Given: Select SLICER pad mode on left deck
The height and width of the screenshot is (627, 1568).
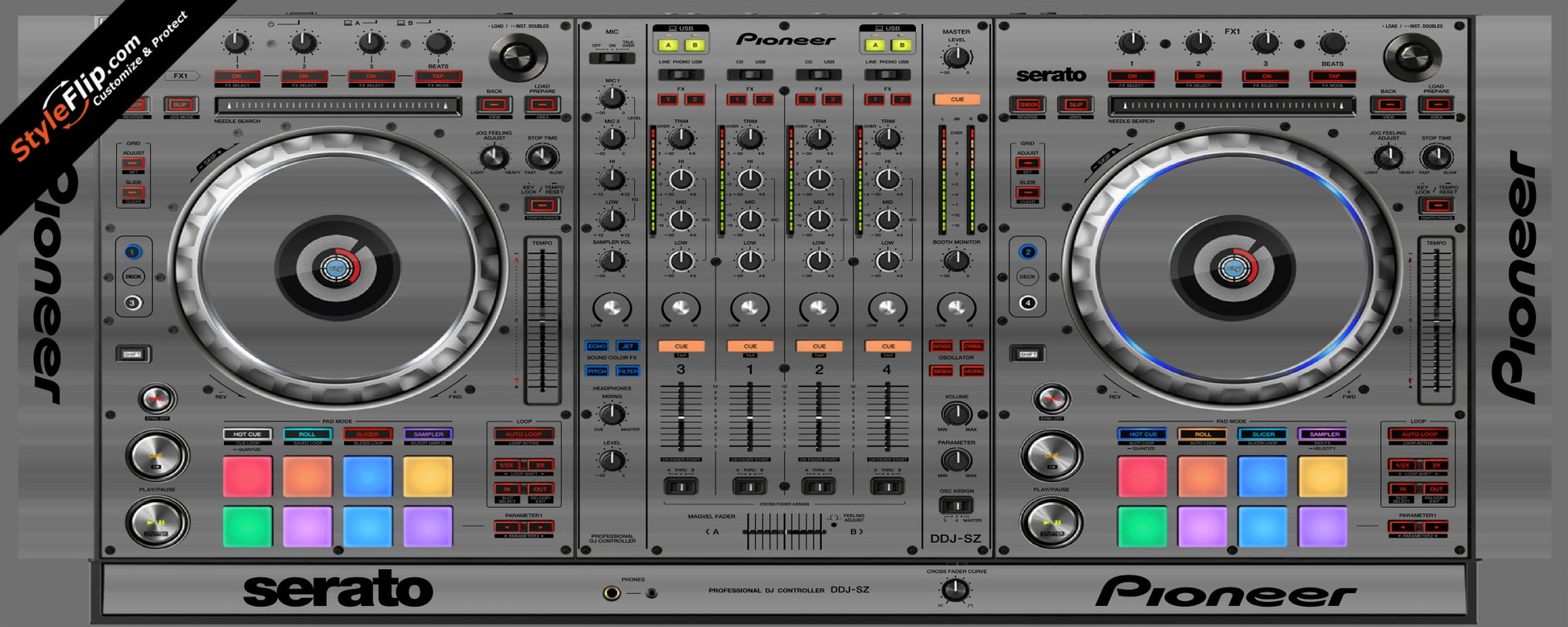Looking at the screenshot, I should pos(367,434).
